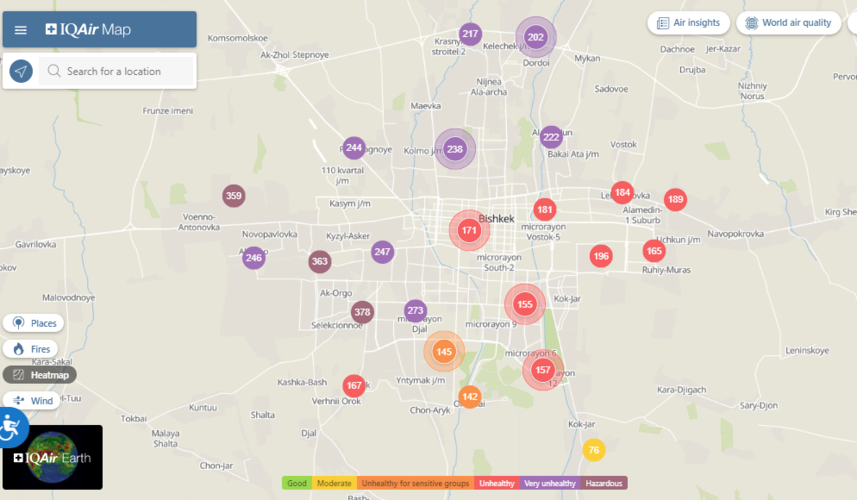857x500 pixels.
Task: Open the hamburger menu beside IQAir Map
Action: (x=21, y=30)
